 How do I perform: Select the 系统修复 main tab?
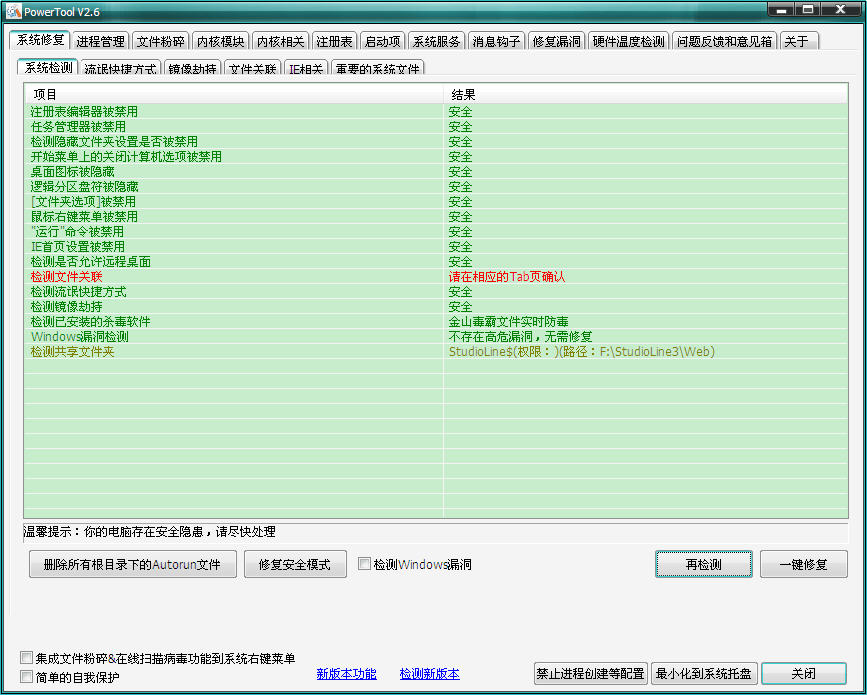(40, 40)
